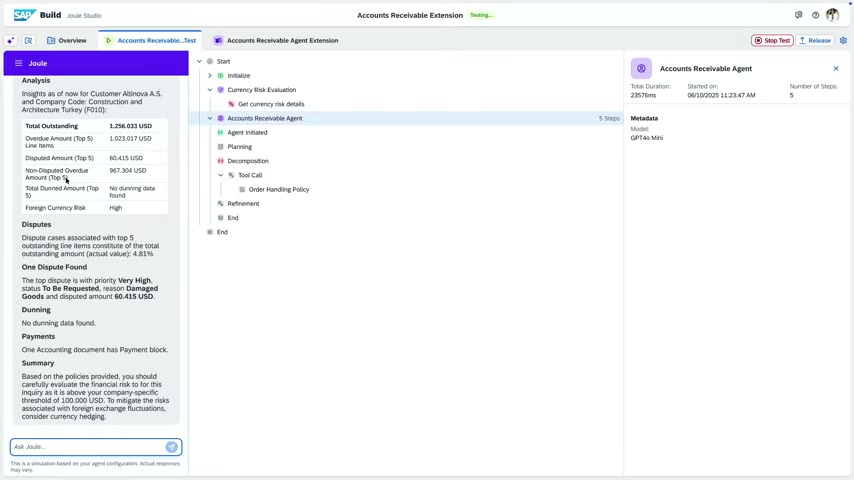Stop the running test

[x=772, y=40]
